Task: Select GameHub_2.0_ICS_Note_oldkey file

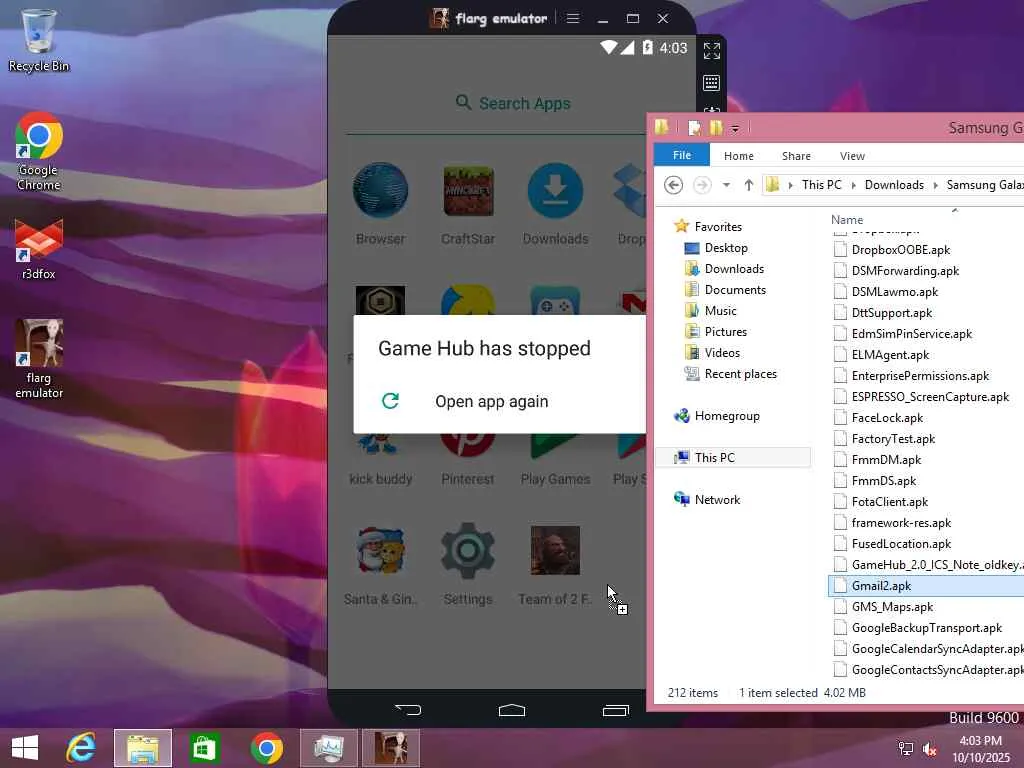Action: point(929,564)
